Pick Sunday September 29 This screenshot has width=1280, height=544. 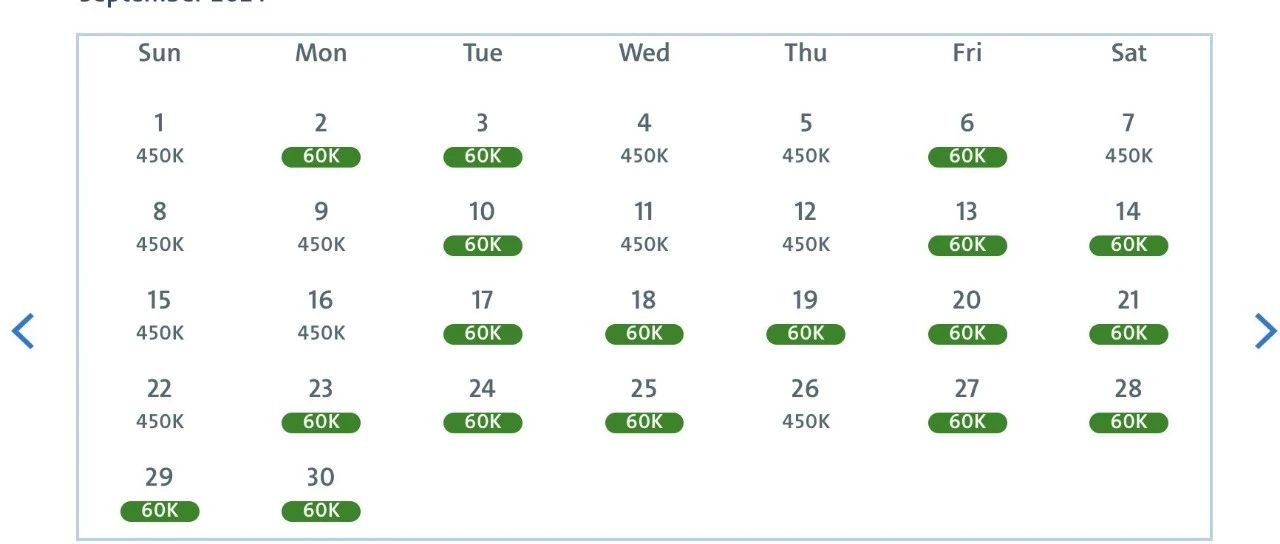coord(160,493)
